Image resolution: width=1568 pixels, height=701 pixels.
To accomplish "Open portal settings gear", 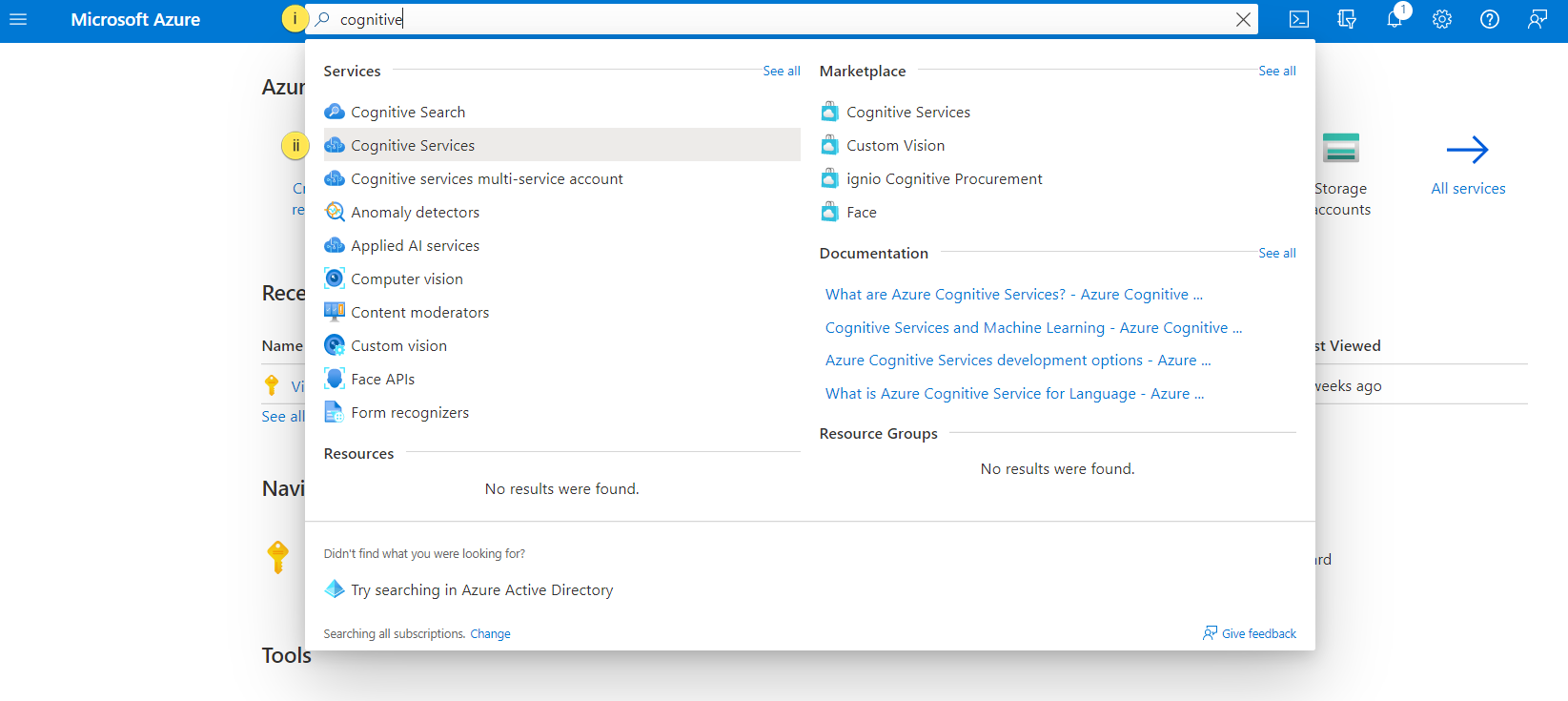I will click(x=1441, y=19).
